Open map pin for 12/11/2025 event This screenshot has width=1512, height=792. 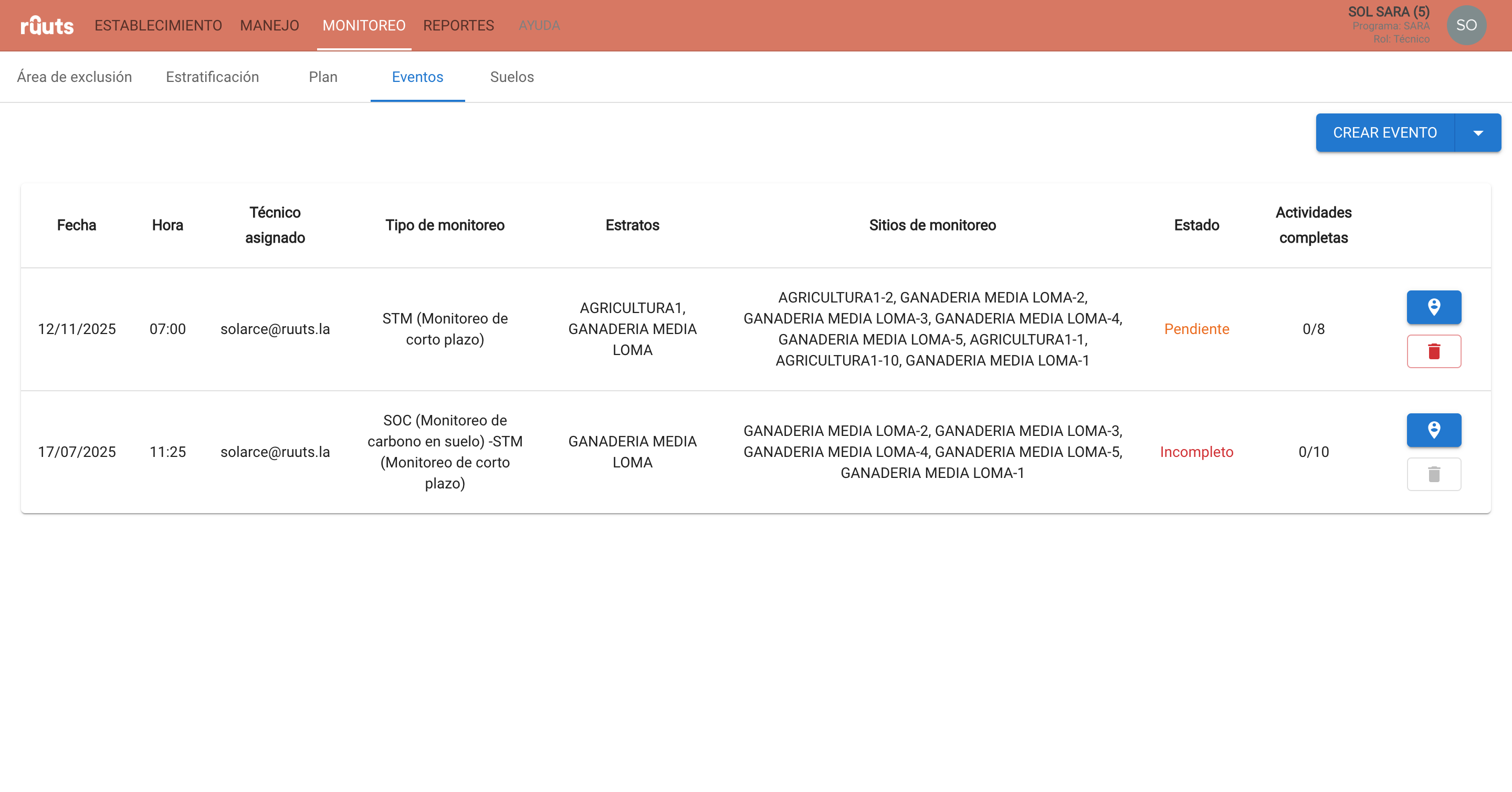(1433, 307)
